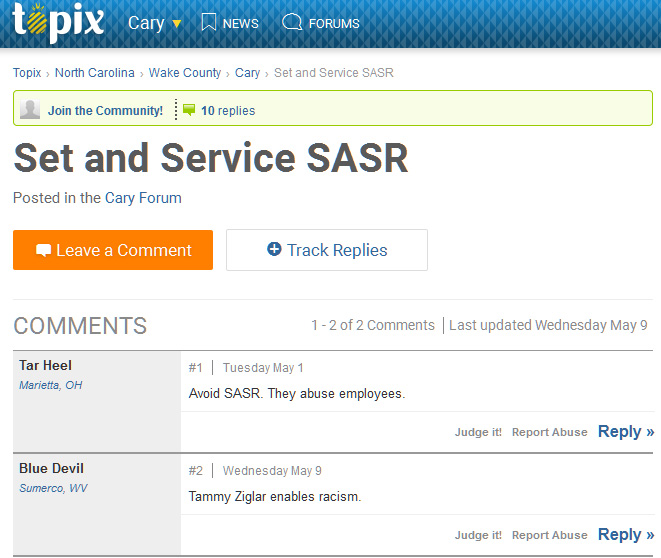Click the Blue Devil username
The width and height of the screenshot is (661, 558).
click(x=51, y=468)
